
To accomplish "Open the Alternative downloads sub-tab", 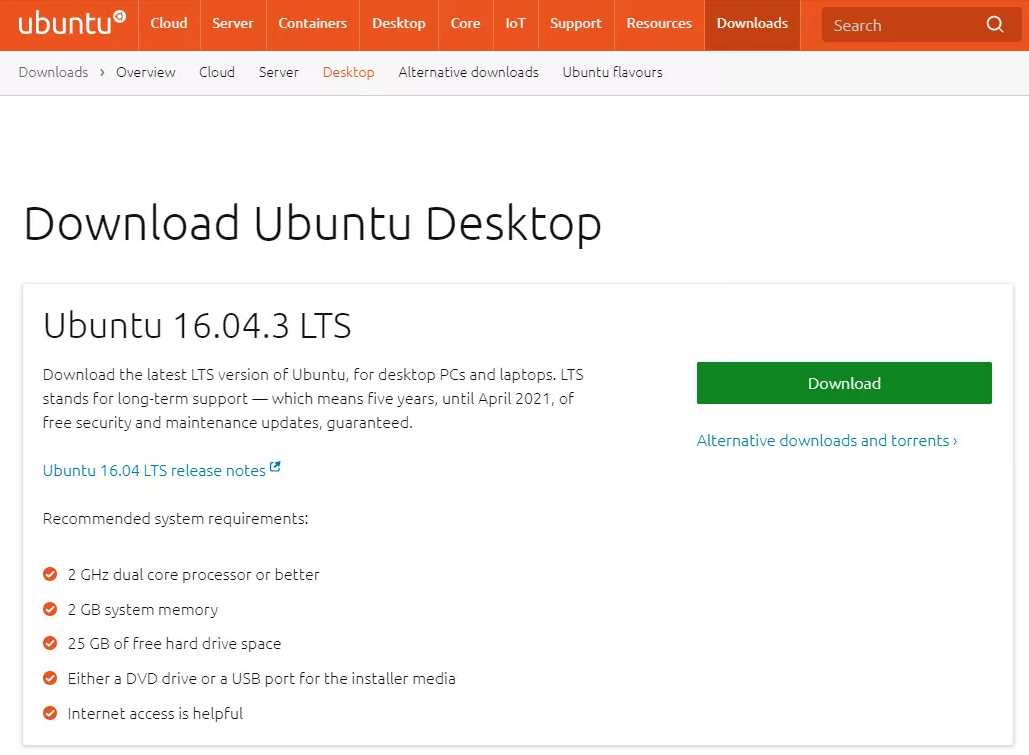I will (x=469, y=72).
